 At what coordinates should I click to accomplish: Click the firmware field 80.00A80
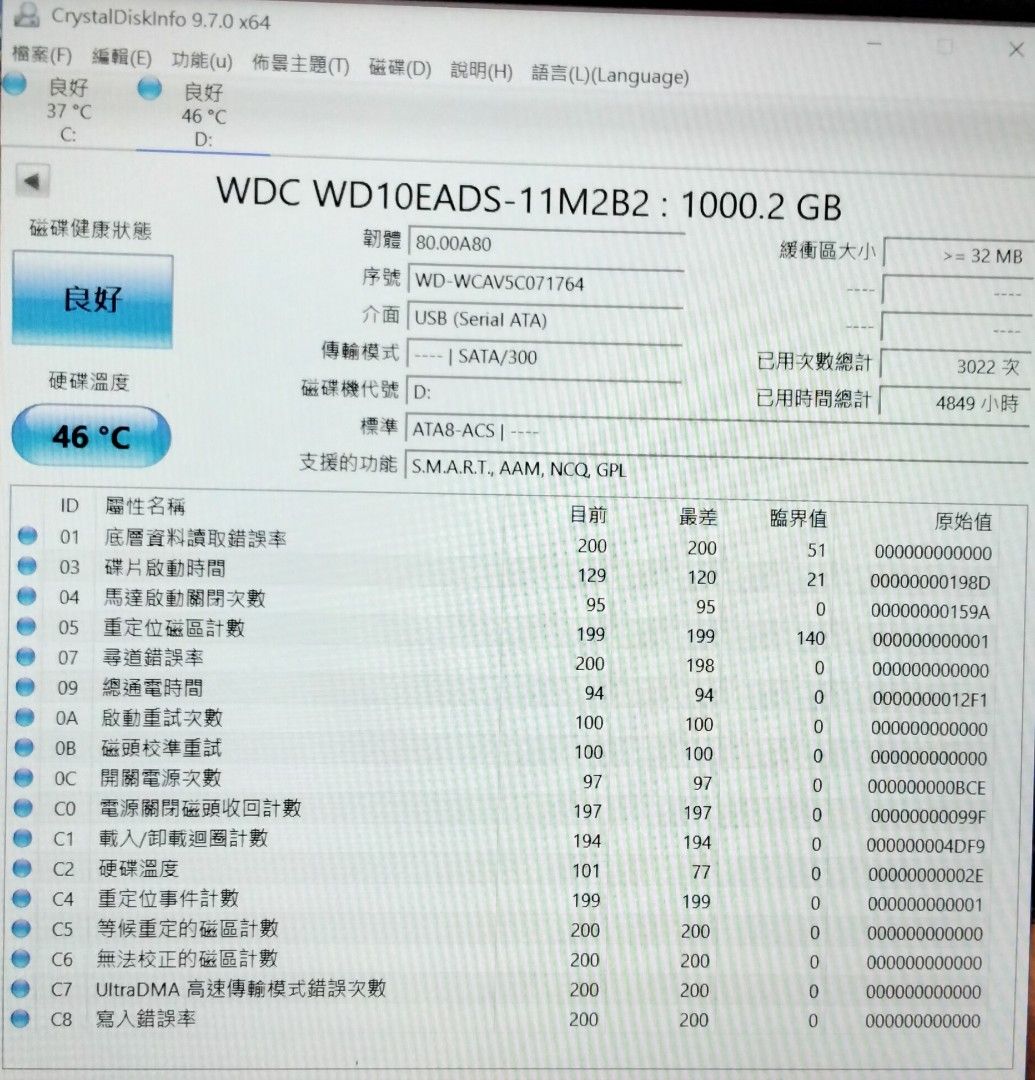[x=545, y=243]
